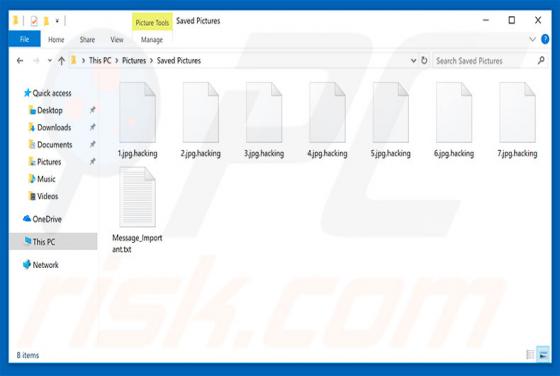
Task: Click the Picture Tools contextual tab
Action: click(152, 22)
